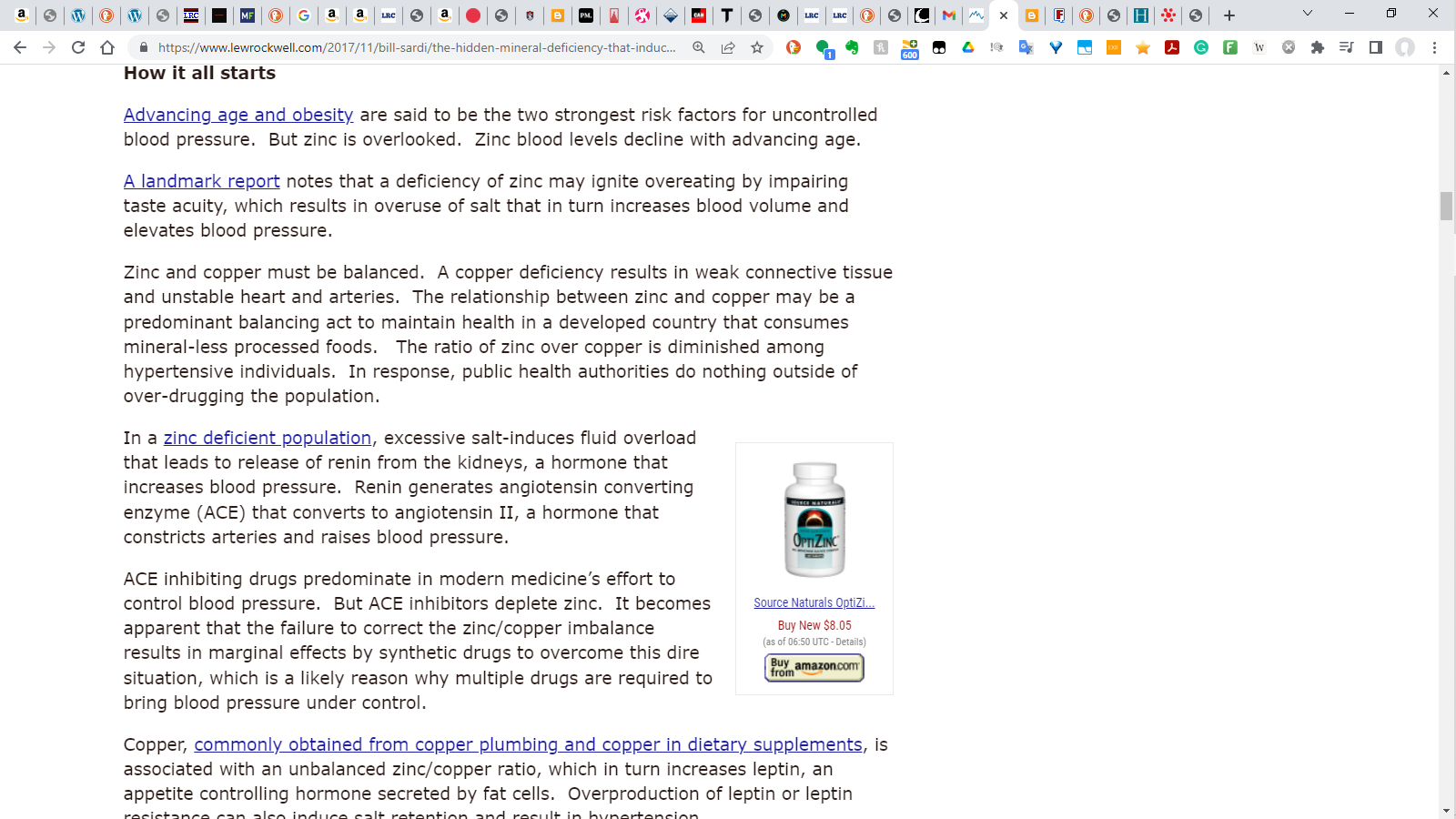Viewport: 1456px width, 819px height.
Task: Open the 'A landmark report' link
Action: (x=202, y=181)
